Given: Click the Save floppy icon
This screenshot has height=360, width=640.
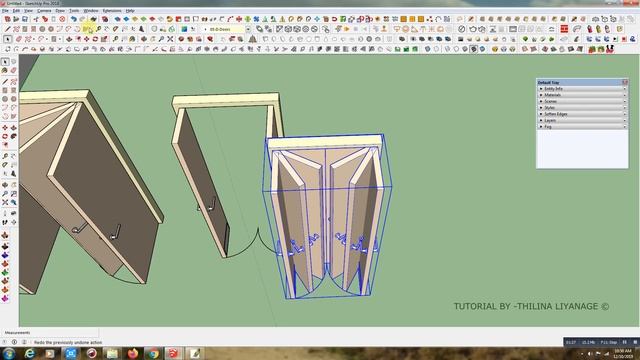Looking at the screenshot, I should (x=25, y=19).
